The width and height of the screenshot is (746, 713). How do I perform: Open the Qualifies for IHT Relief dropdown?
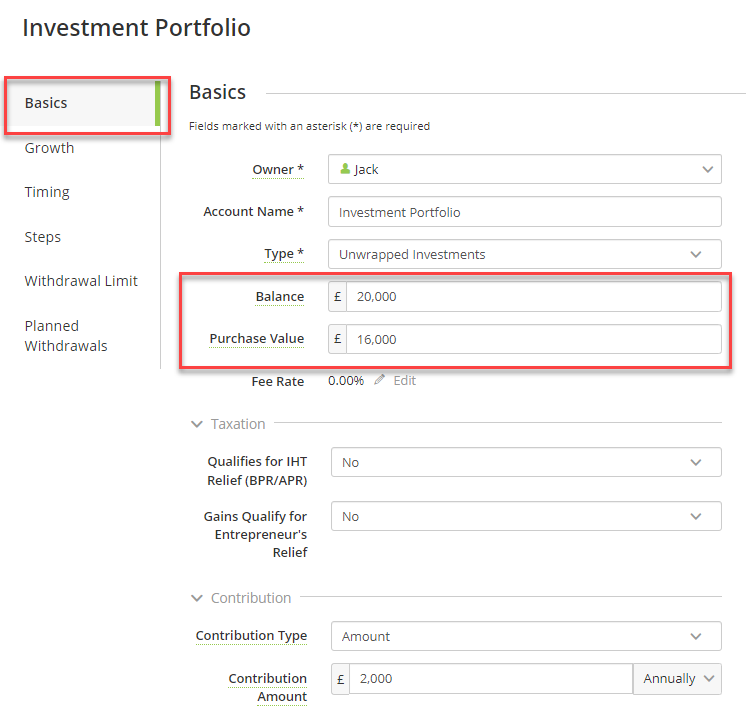(x=526, y=462)
